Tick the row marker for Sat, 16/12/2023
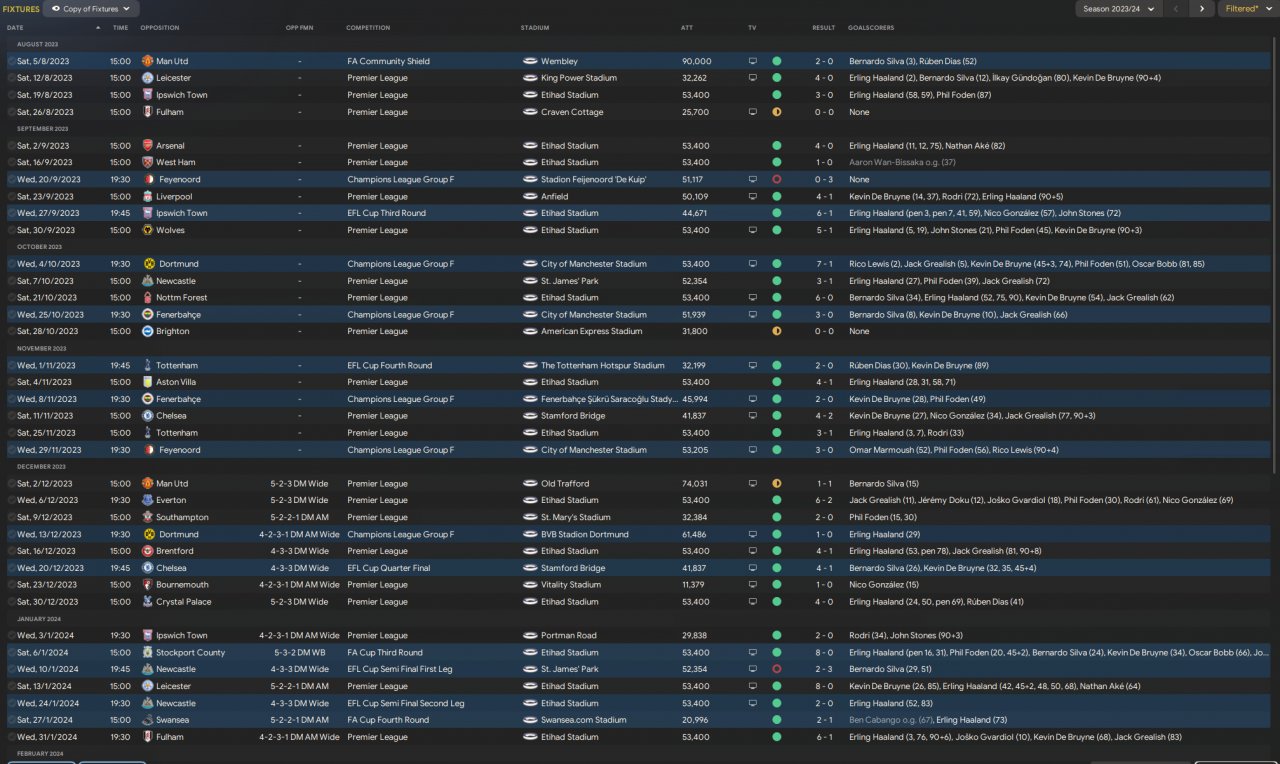 tap(12, 551)
